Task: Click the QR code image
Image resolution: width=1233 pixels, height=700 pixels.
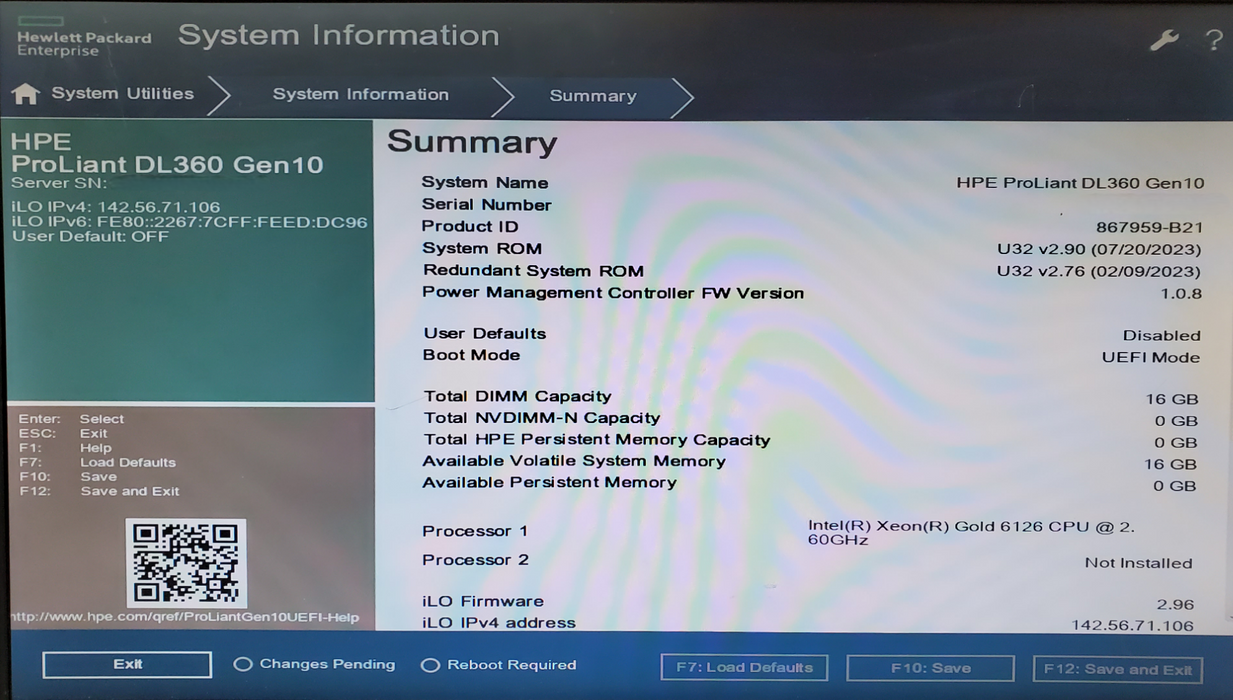Action: pos(186,563)
